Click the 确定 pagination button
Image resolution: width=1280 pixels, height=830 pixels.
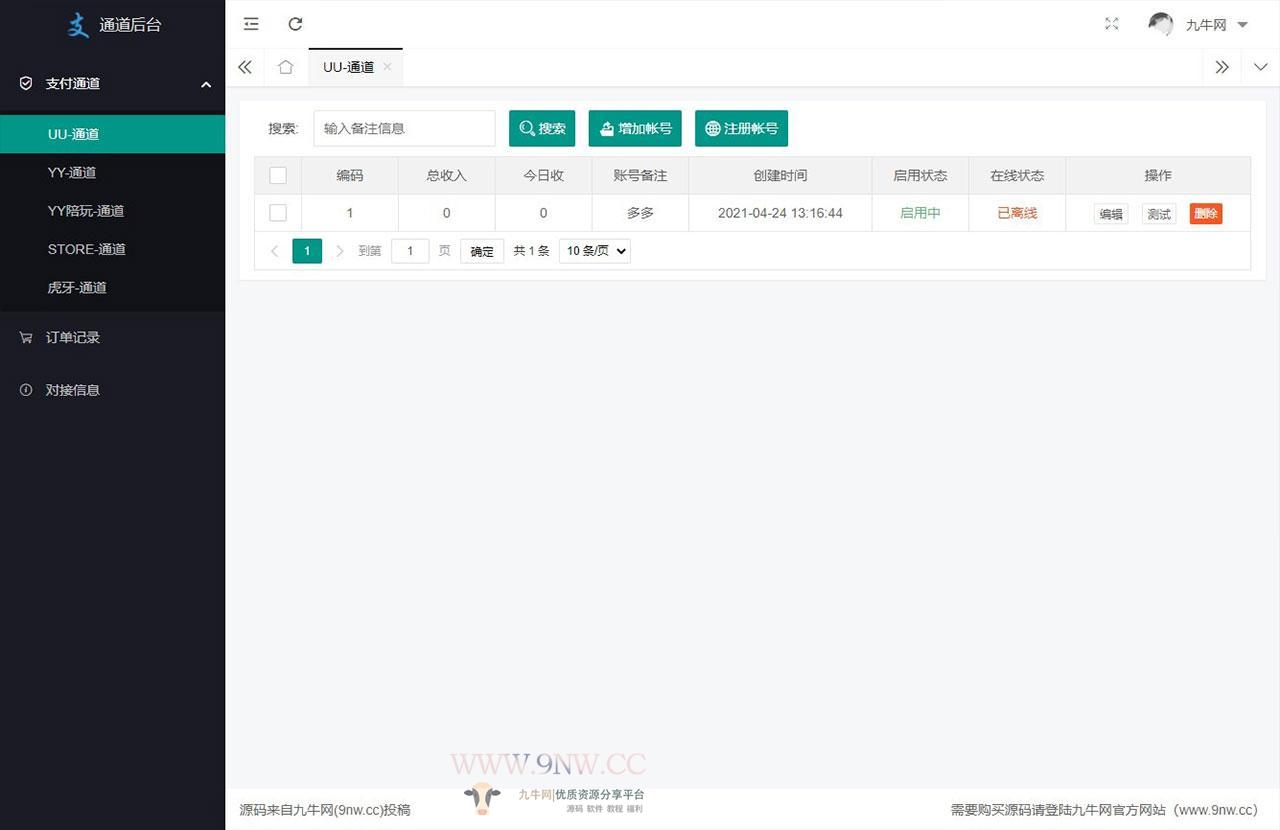pyautogui.click(x=482, y=251)
